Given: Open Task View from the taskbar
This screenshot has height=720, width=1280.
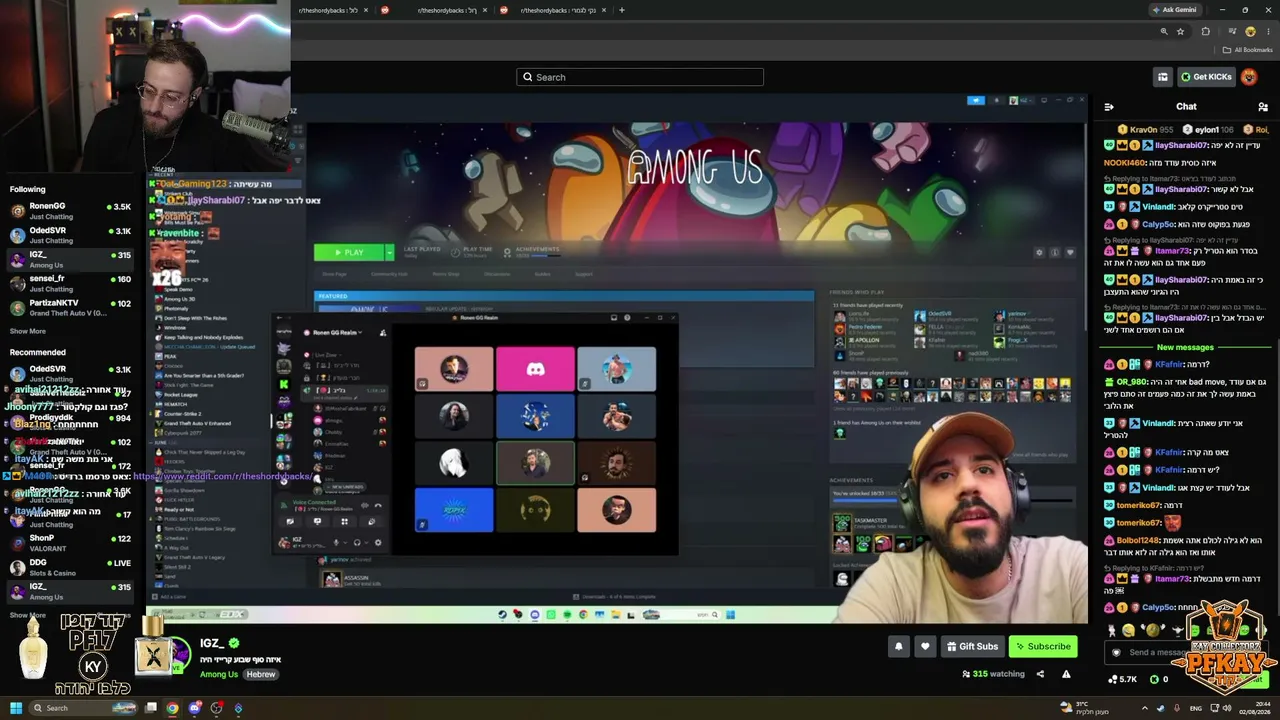Looking at the screenshot, I should 151,708.
